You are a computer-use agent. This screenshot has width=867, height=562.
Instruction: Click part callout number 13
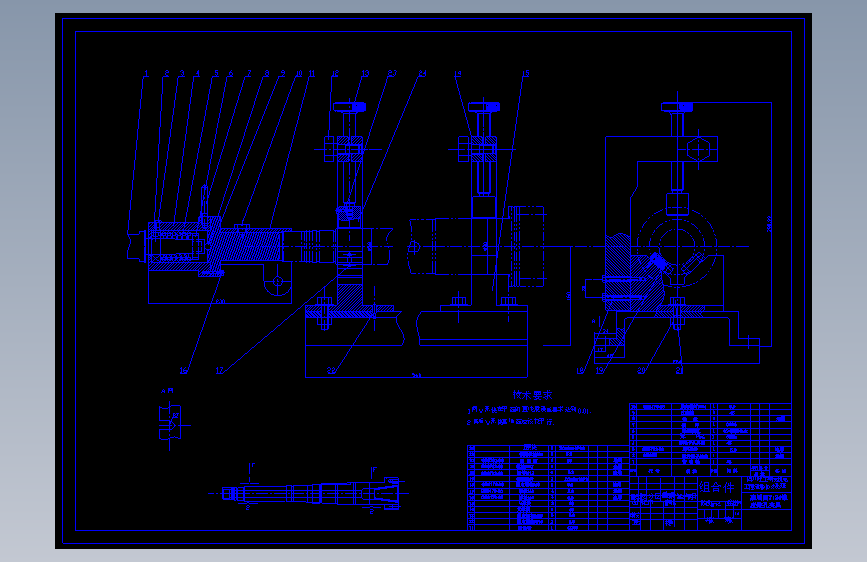365,74
